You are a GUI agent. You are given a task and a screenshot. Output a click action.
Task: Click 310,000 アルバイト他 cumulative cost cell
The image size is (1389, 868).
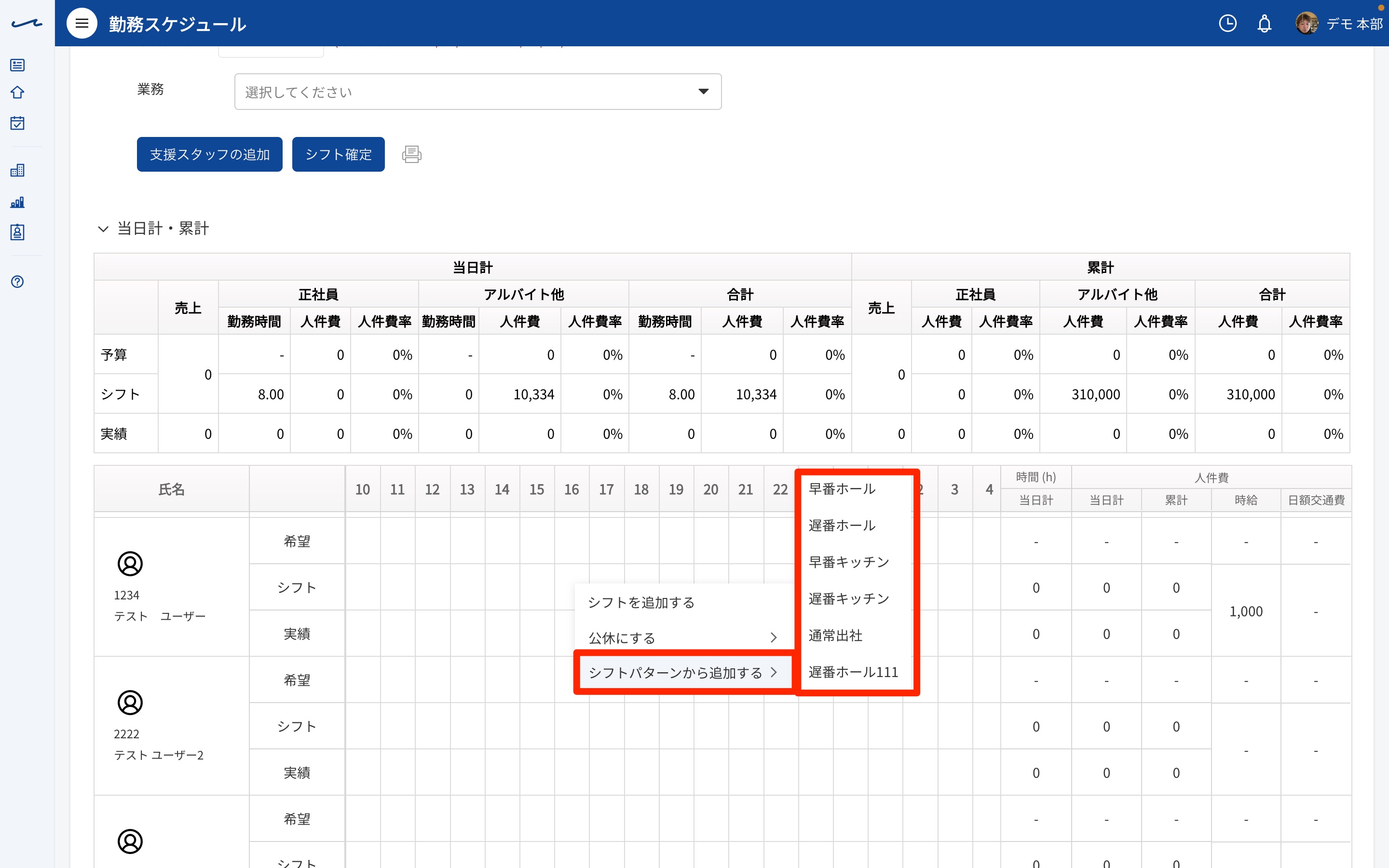click(1083, 394)
